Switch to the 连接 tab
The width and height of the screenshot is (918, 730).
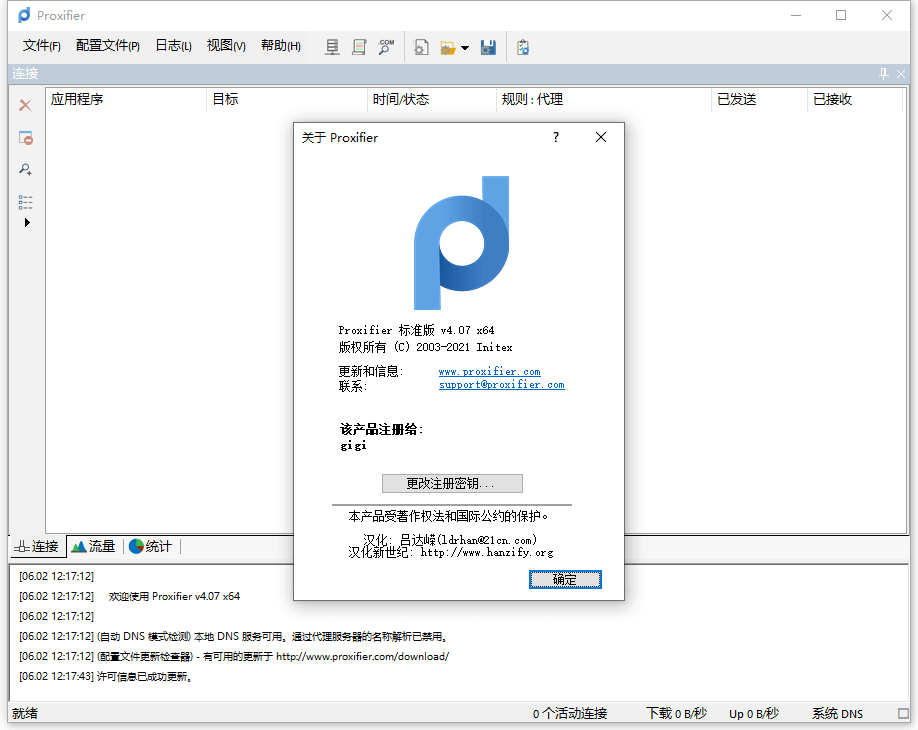(x=37, y=546)
